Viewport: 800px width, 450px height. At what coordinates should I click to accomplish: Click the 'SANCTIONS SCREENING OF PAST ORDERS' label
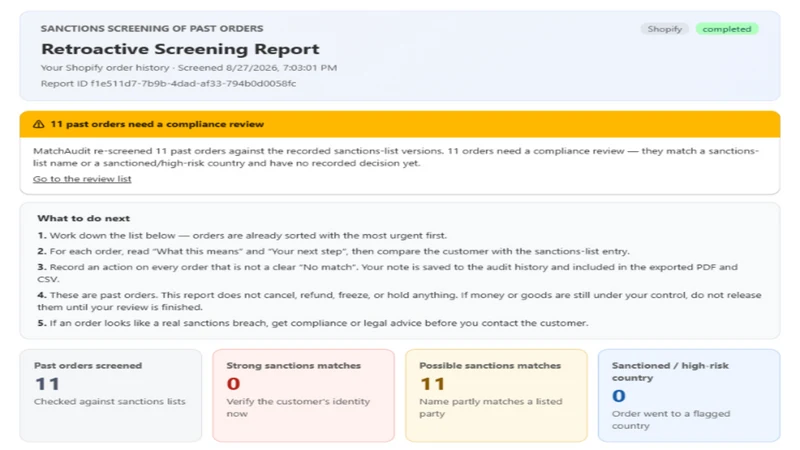pyautogui.click(x=152, y=29)
